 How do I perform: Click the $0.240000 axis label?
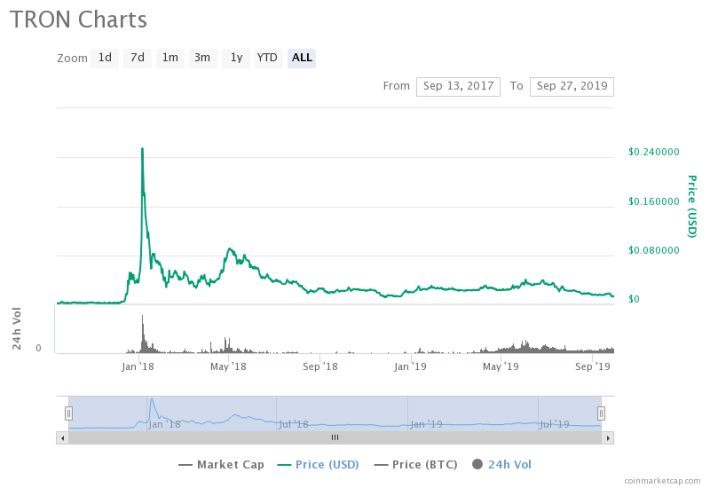pyautogui.click(x=654, y=152)
